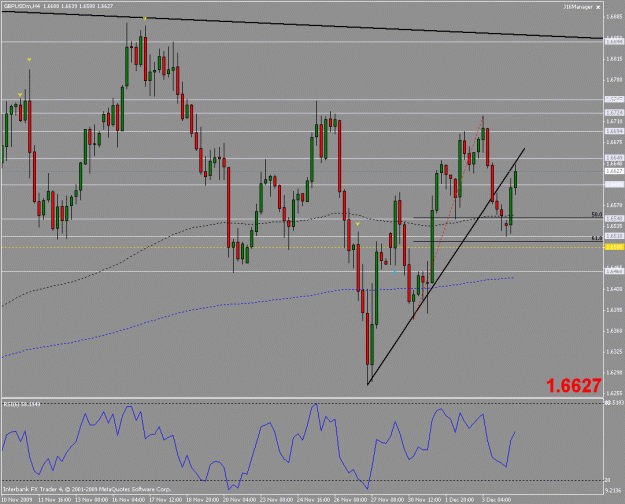
Task: Click the 1.6815 price axis label
Action: (x=614, y=59)
